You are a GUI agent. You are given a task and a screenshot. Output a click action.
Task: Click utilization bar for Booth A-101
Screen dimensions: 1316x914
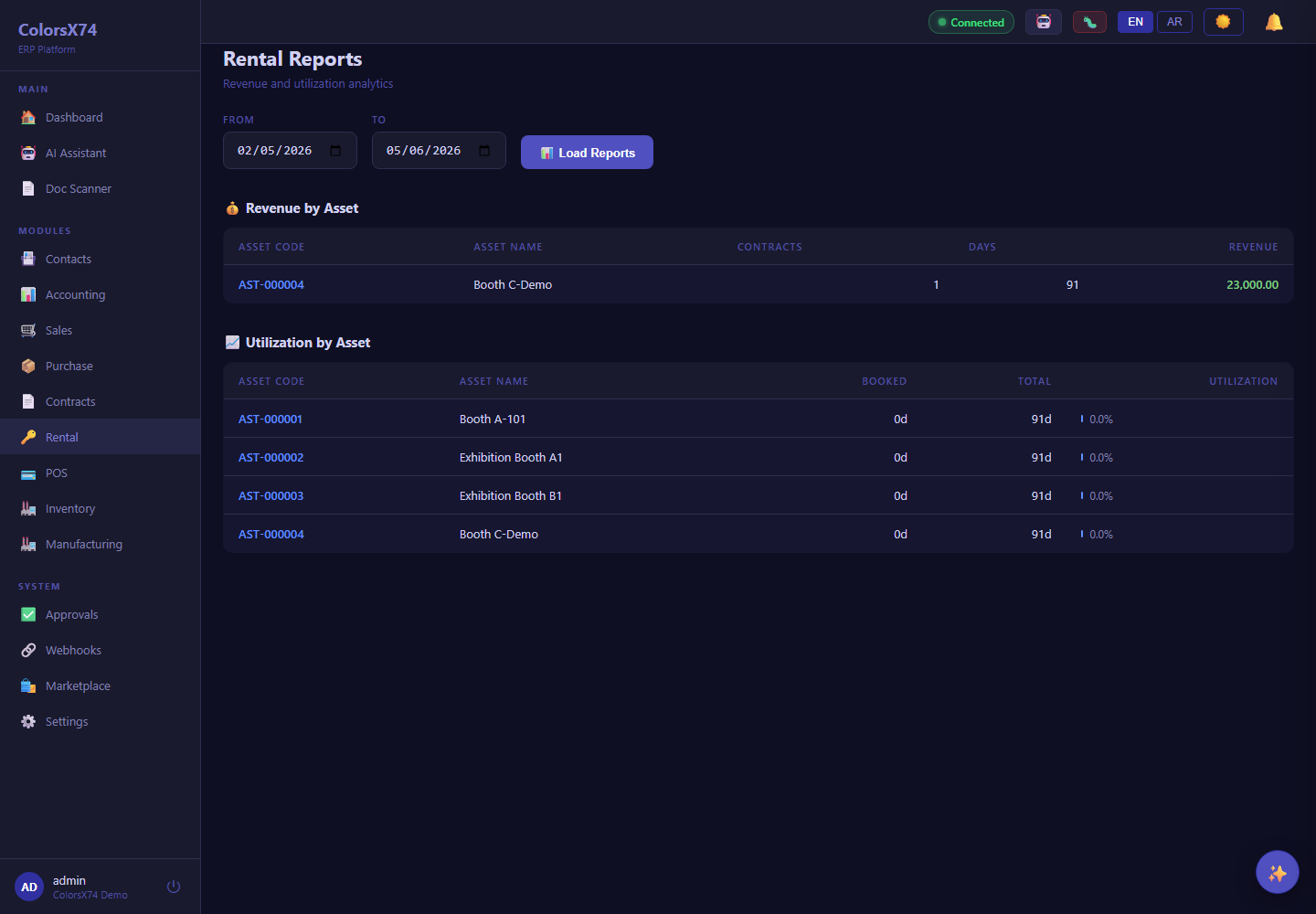(x=1082, y=420)
